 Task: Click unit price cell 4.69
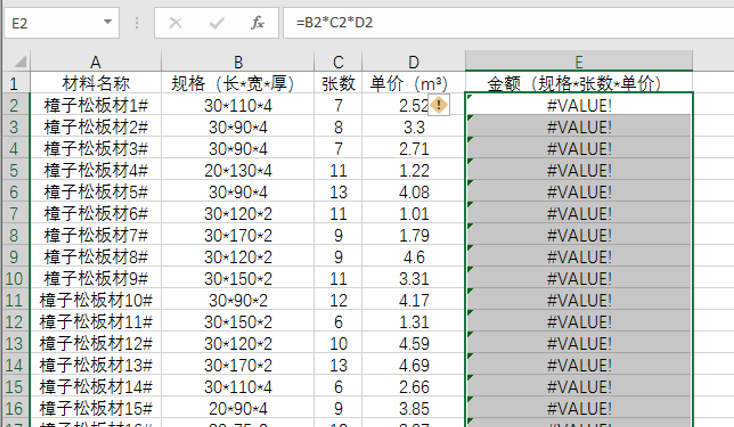(x=413, y=365)
